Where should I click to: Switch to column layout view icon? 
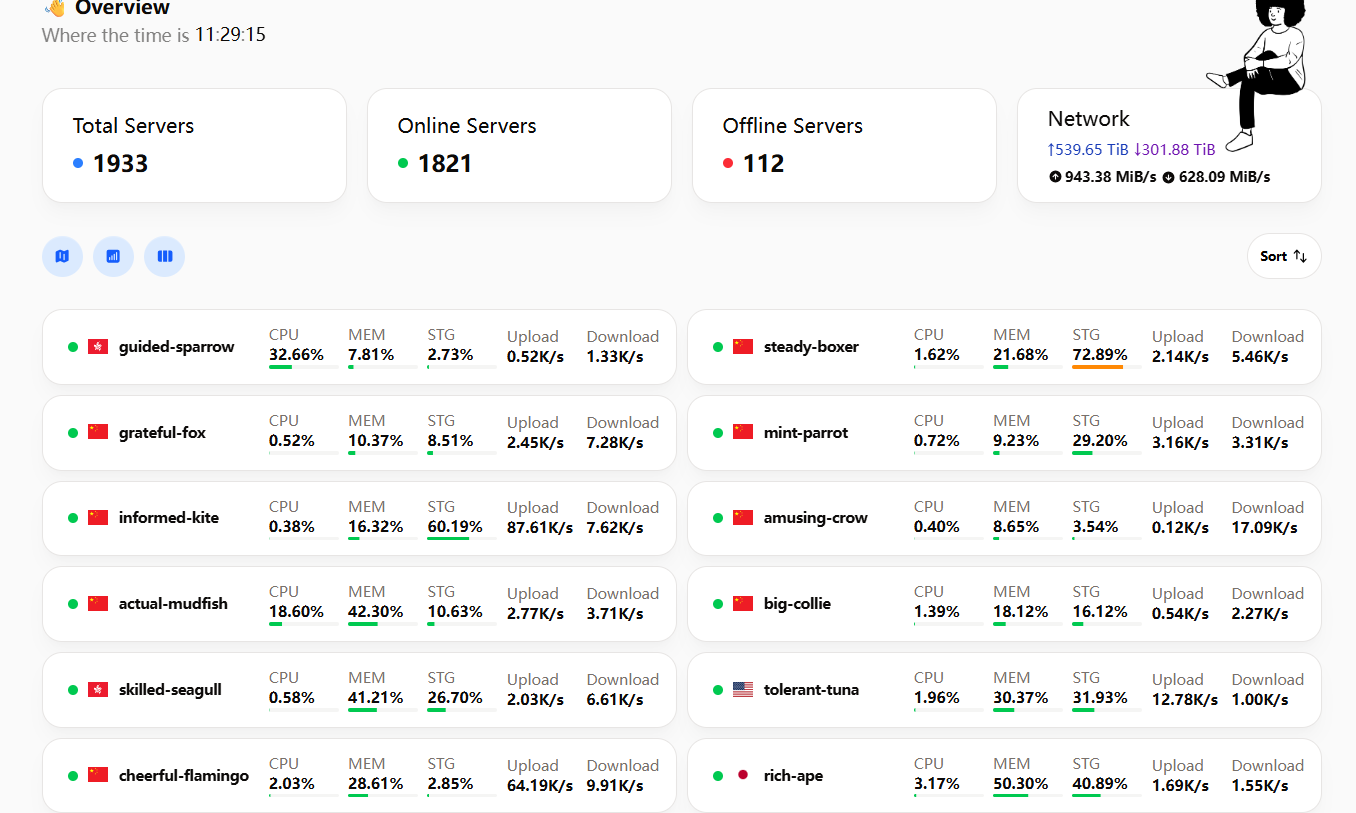click(x=164, y=256)
